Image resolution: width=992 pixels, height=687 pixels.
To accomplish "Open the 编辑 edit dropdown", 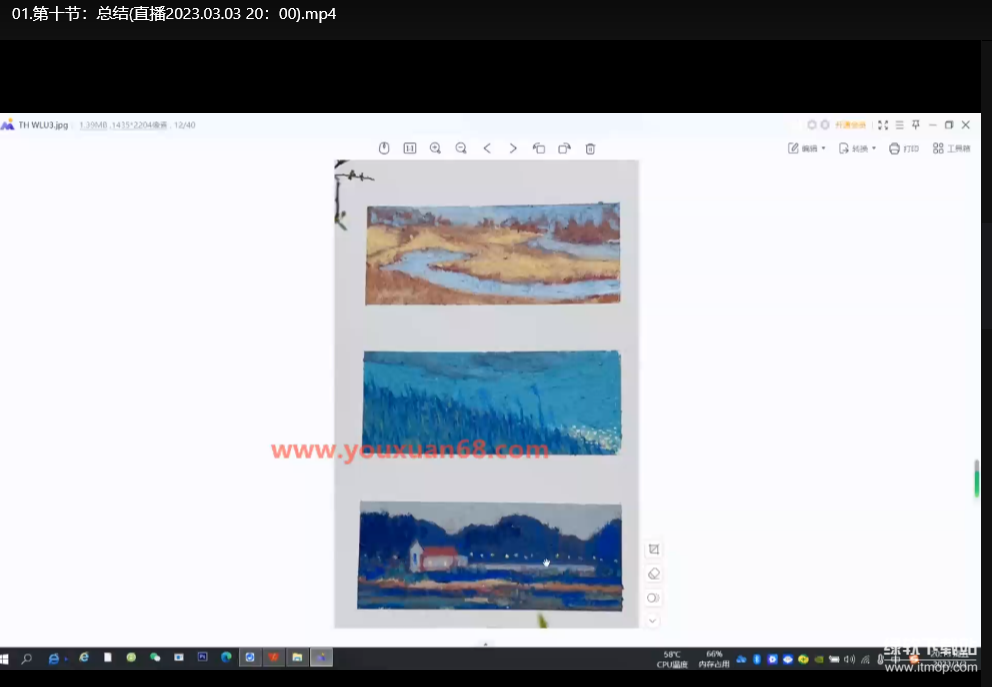I will click(807, 148).
